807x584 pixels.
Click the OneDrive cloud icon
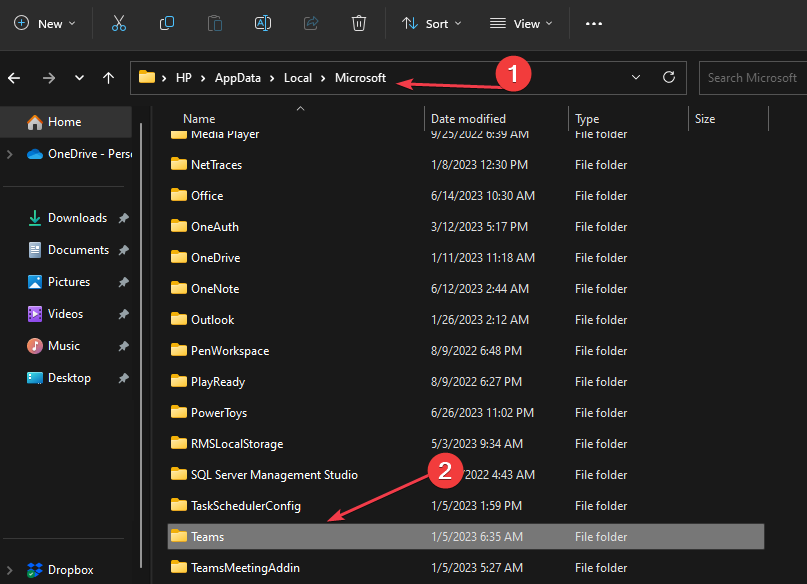[x=34, y=154]
